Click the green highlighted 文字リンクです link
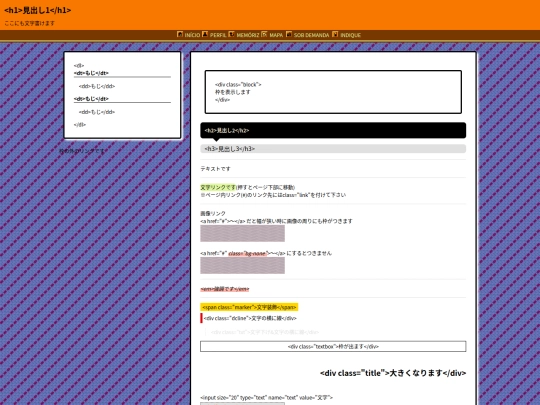The width and height of the screenshot is (540, 405). pos(218,187)
